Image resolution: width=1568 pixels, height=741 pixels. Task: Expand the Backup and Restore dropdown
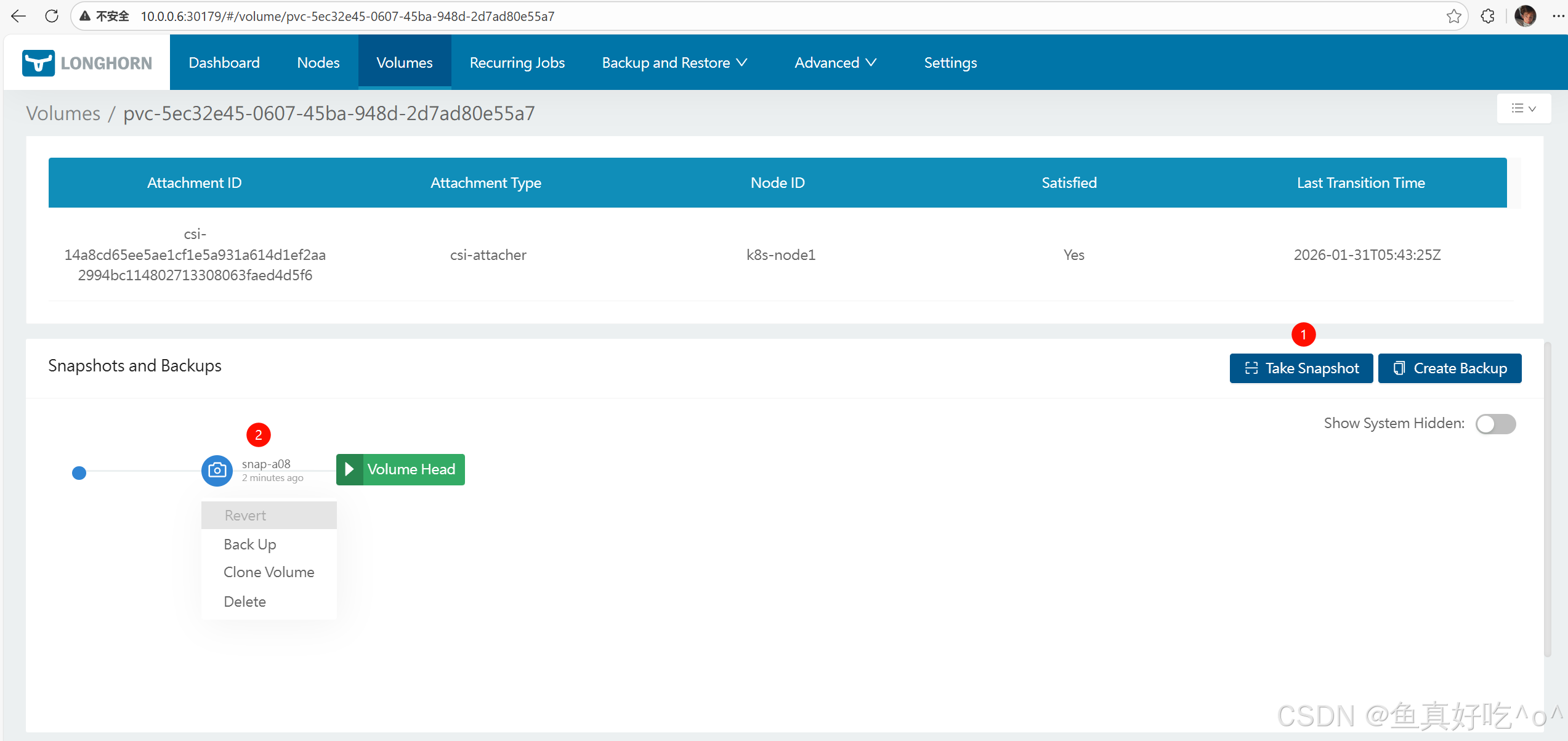tap(674, 63)
